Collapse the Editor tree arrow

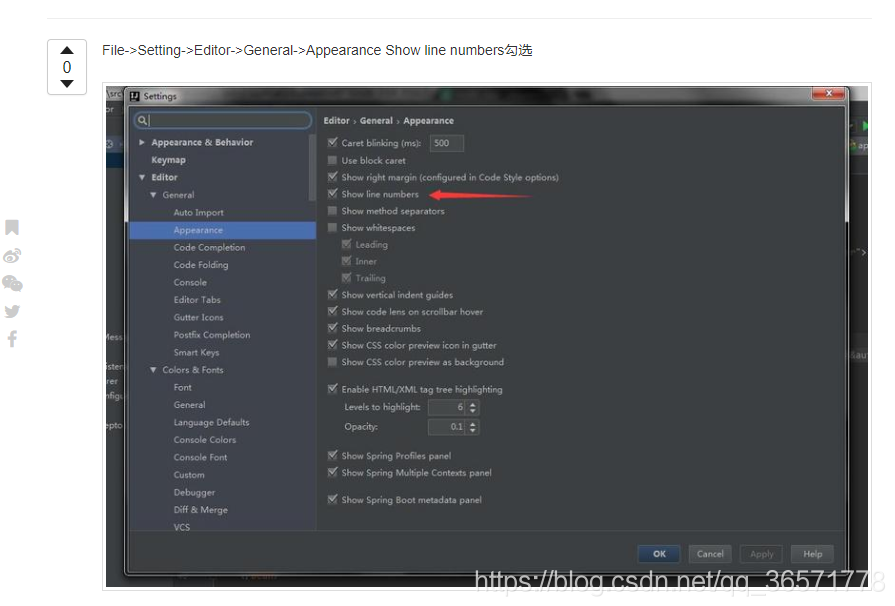pyautogui.click(x=142, y=177)
